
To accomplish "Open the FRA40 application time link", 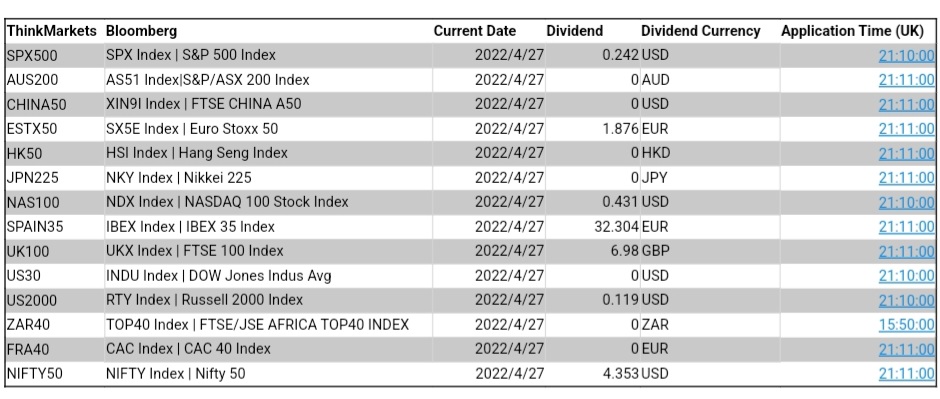I will [x=906, y=349].
